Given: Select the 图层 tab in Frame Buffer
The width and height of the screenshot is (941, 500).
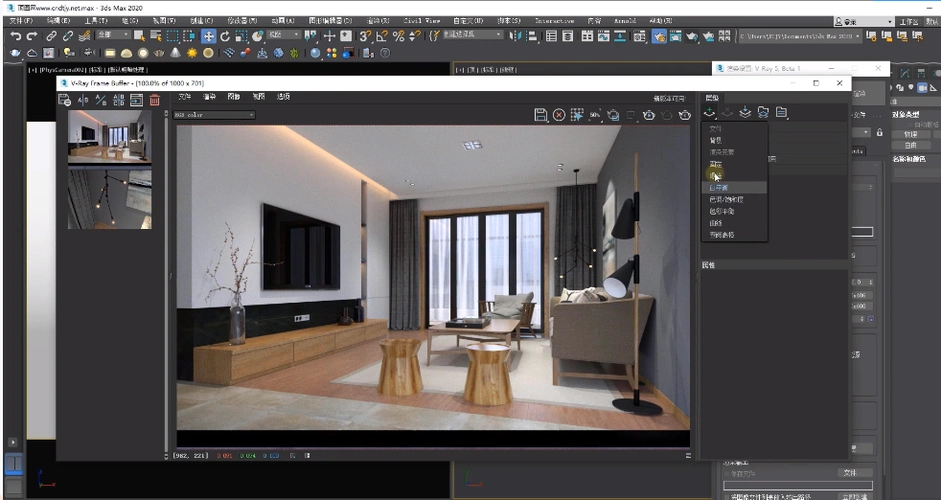Looking at the screenshot, I should 712,98.
